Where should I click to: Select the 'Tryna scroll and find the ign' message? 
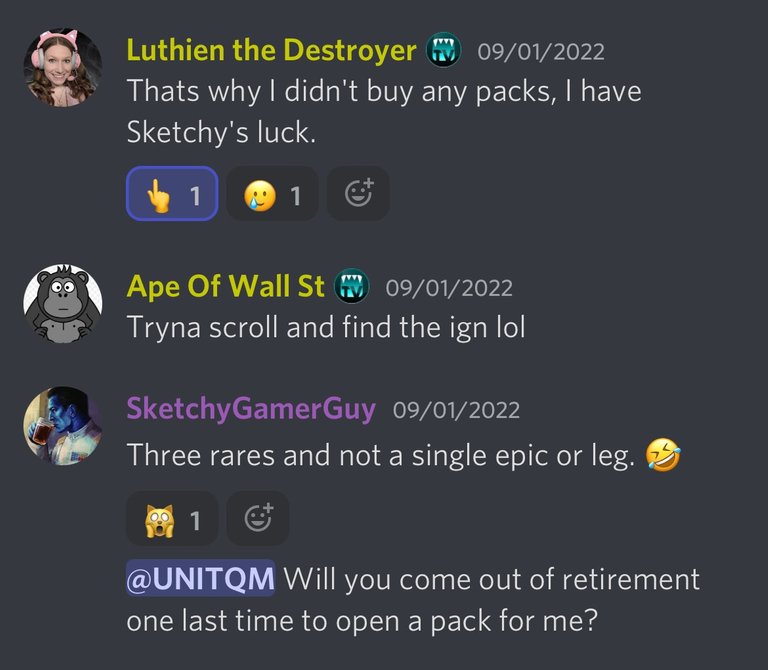coord(326,327)
